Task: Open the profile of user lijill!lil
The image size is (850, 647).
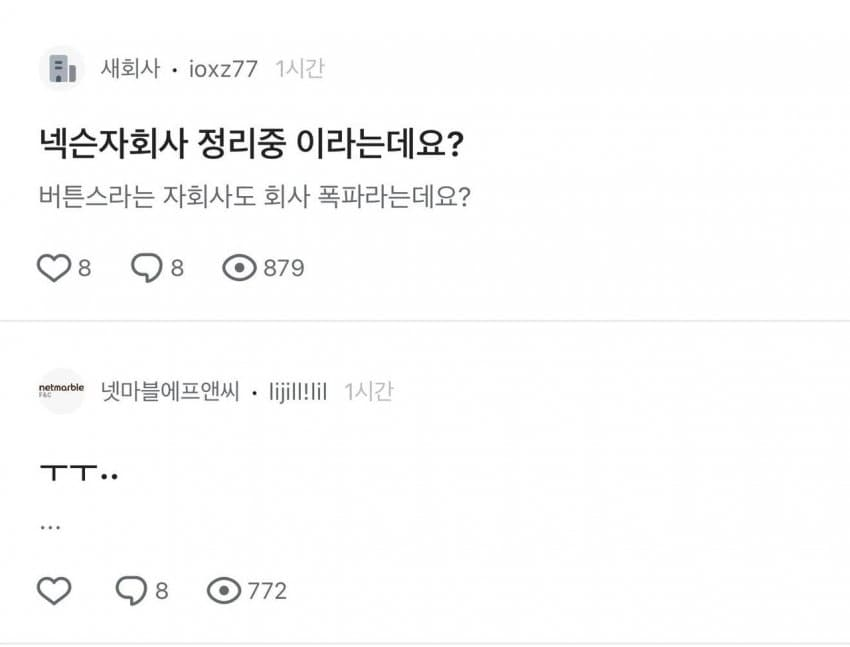Action: click(x=299, y=391)
